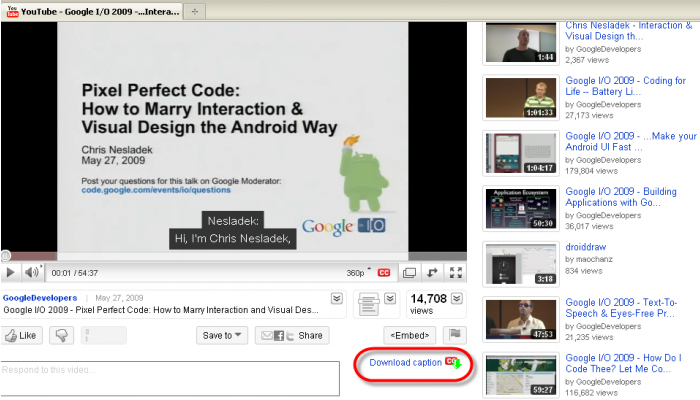Viewport: 700px width, 400px height.
Task: Expand the view statistics chevron
Action: coord(457,298)
